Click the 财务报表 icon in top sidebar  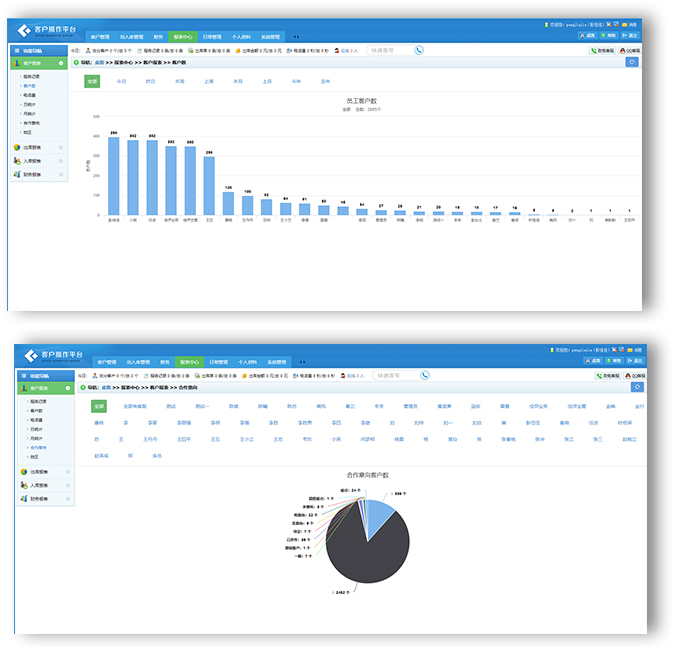tap(17, 174)
